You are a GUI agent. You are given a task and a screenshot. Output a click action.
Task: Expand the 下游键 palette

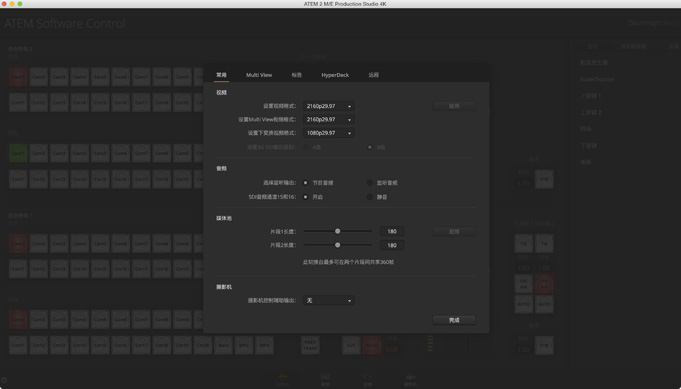pos(588,146)
